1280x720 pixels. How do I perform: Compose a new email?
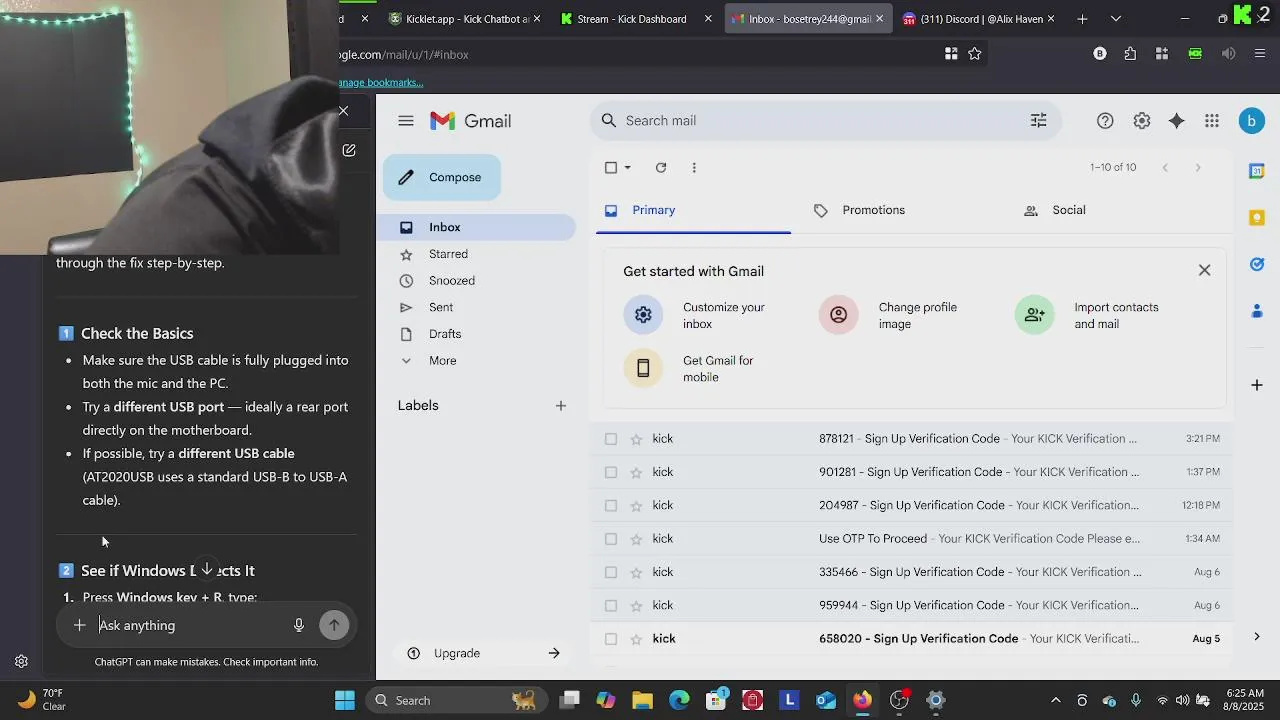click(441, 178)
